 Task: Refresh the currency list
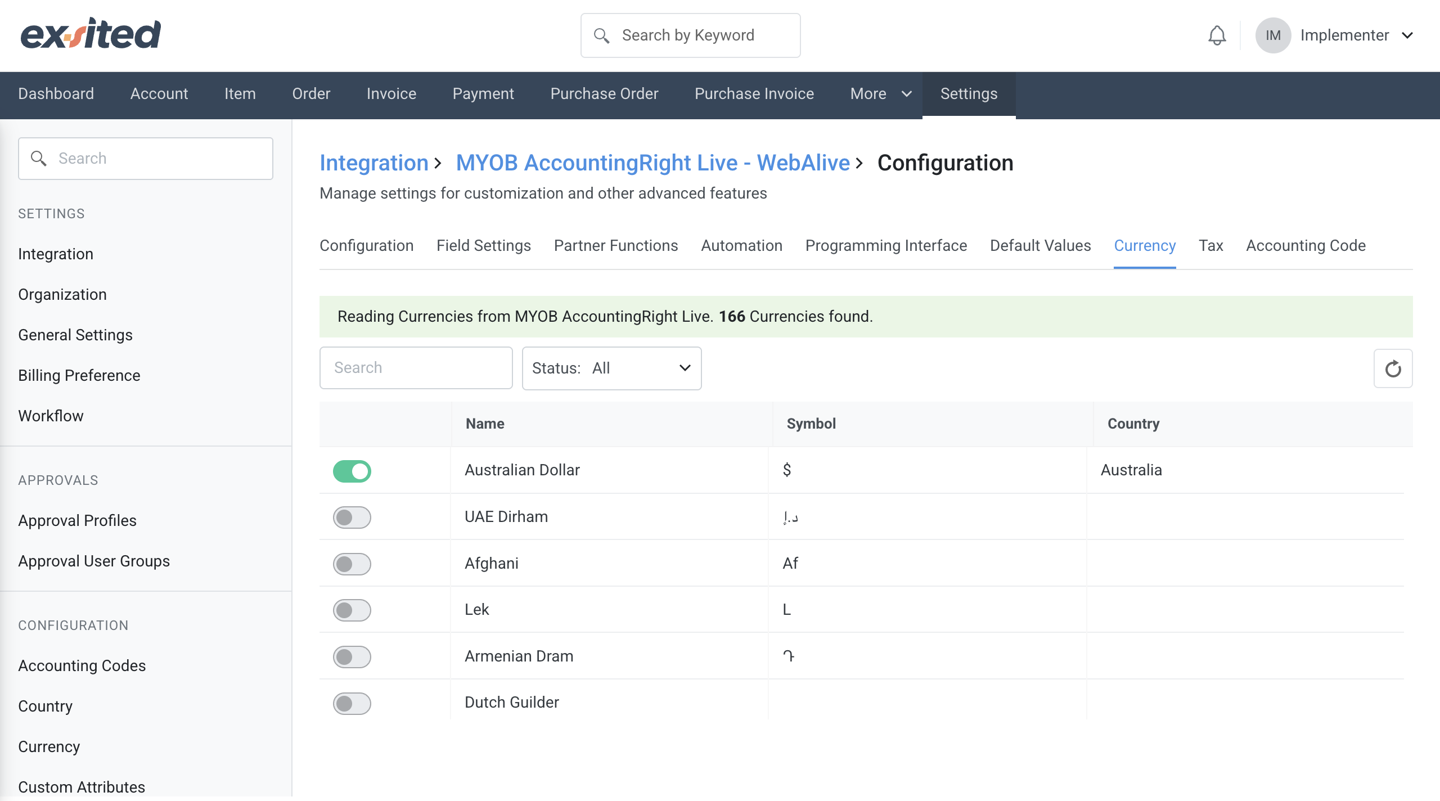point(1393,369)
